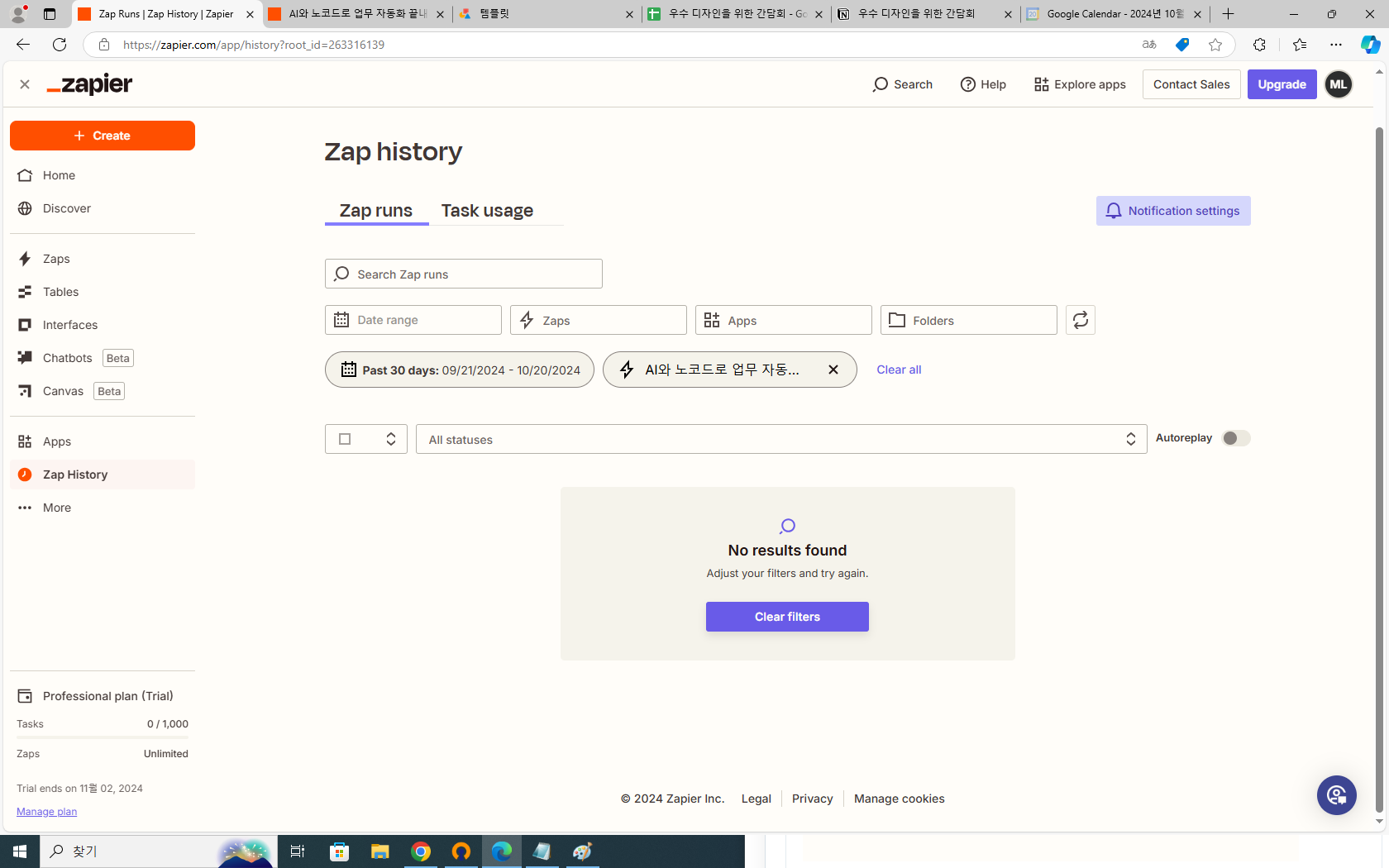Switch to the Task usage tab
This screenshot has width=1389, height=868.
pyautogui.click(x=487, y=211)
